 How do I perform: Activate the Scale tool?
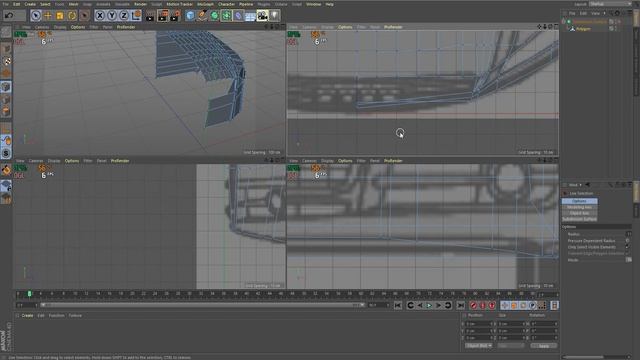(x=60, y=16)
